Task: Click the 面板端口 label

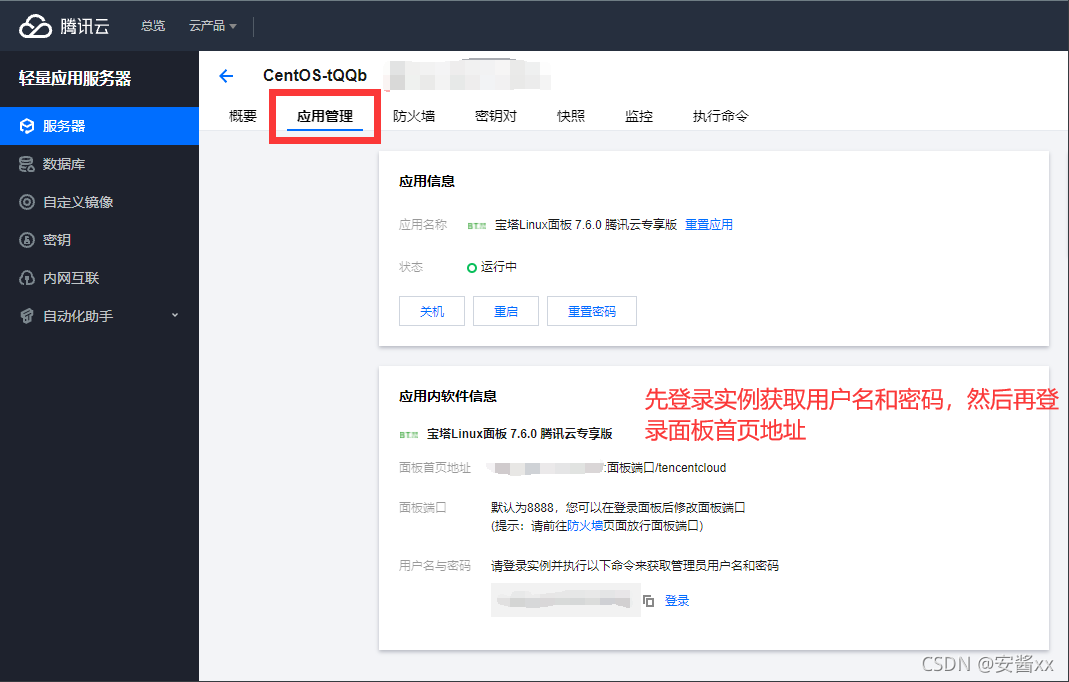Action: (x=423, y=507)
